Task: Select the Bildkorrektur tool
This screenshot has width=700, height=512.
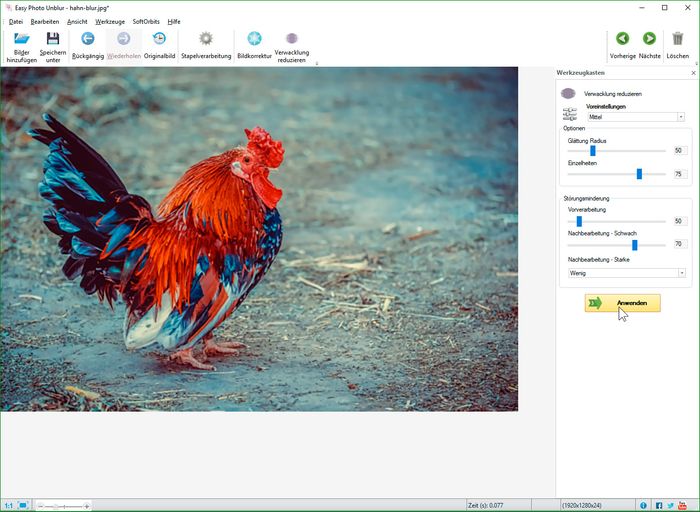Action: pyautogui.click(x=254, y=39)
